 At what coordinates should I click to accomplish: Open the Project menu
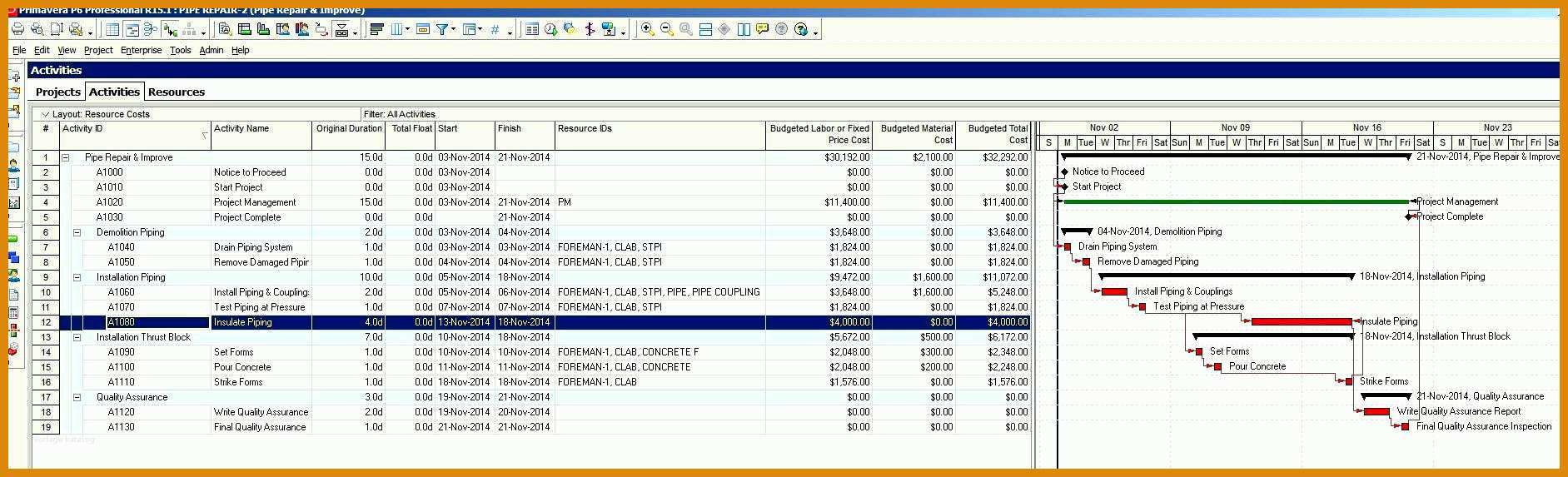click(98, 50)
